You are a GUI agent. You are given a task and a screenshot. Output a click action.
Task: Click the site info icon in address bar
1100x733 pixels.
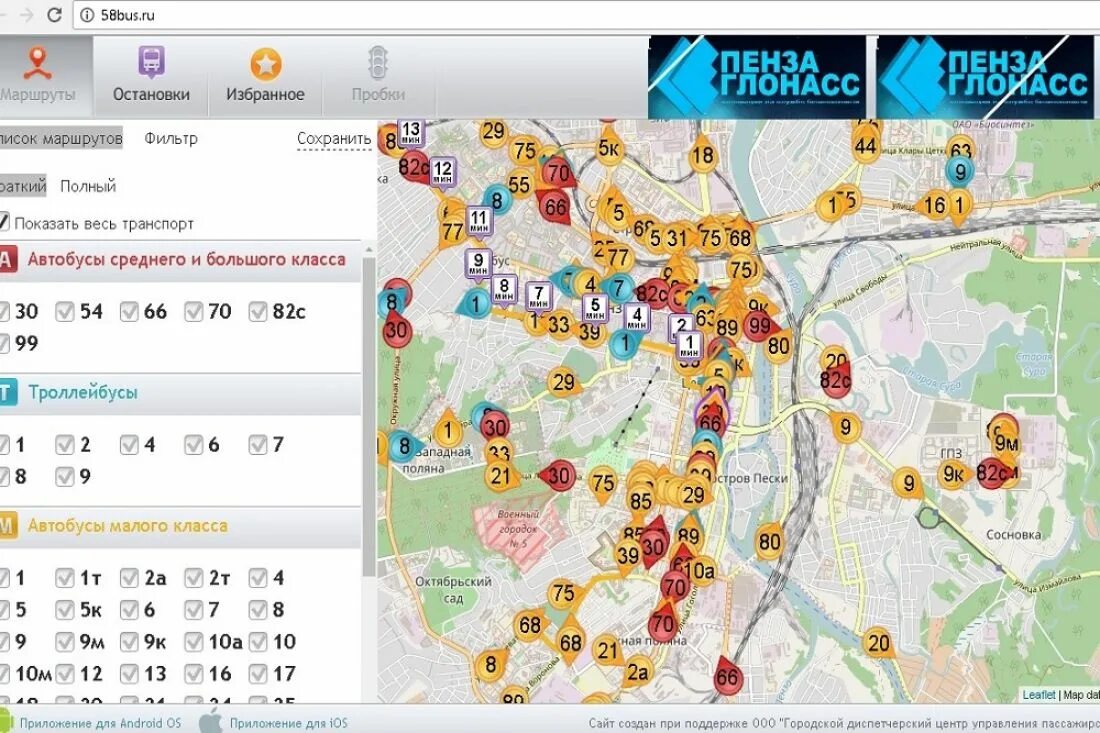click(87, 15)
